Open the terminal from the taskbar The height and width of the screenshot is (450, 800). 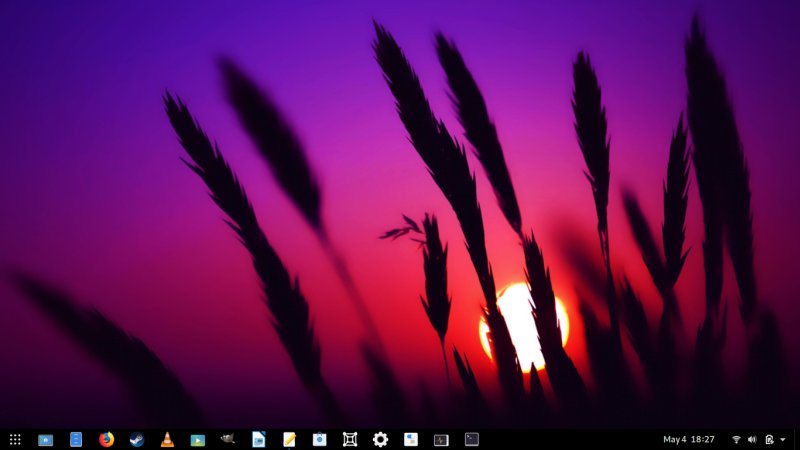[x=471, y=439]
